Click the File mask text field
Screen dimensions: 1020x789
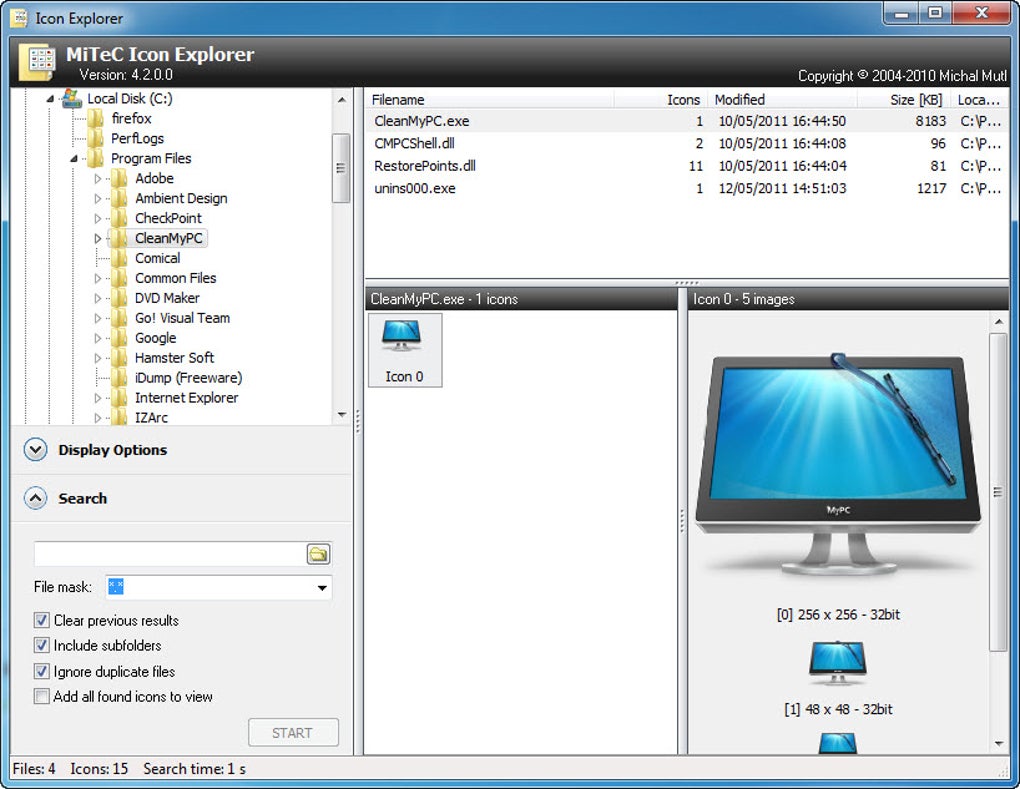pos(209,588)
